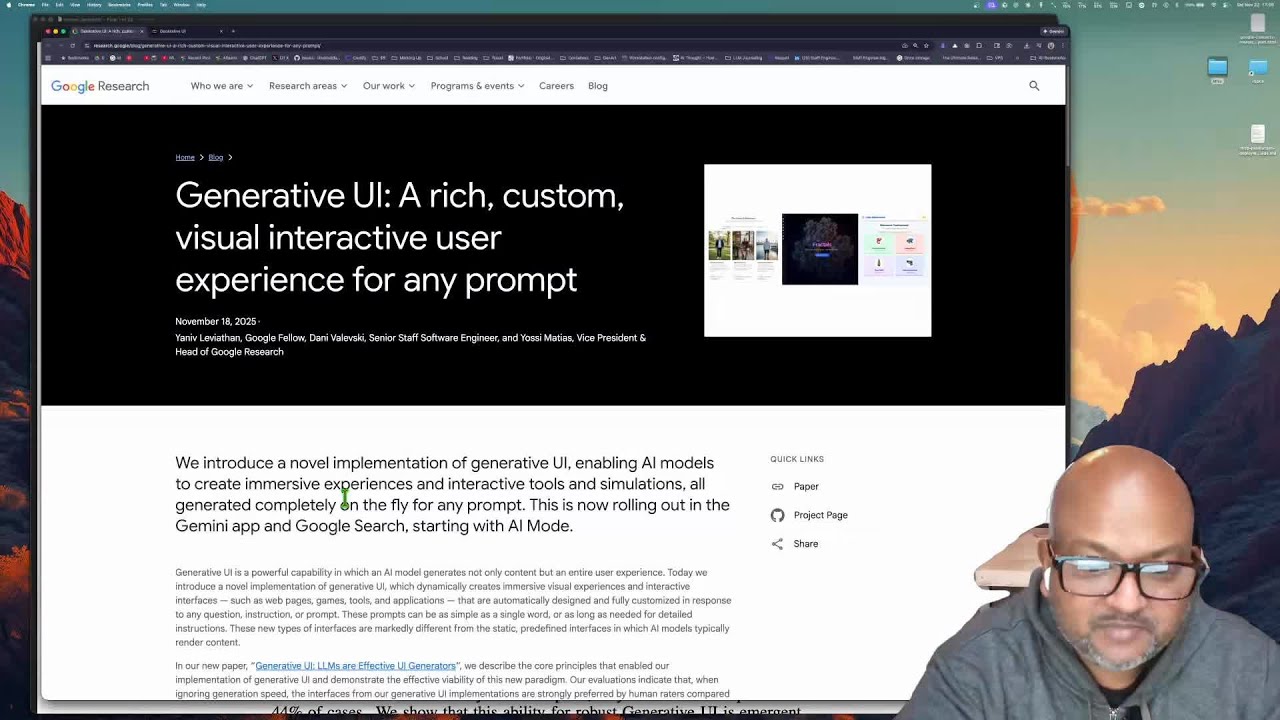Image resolution: width=1280 pixels, height=720 pixels.
Task: Open the File menu
Action: tap(45, 5)
